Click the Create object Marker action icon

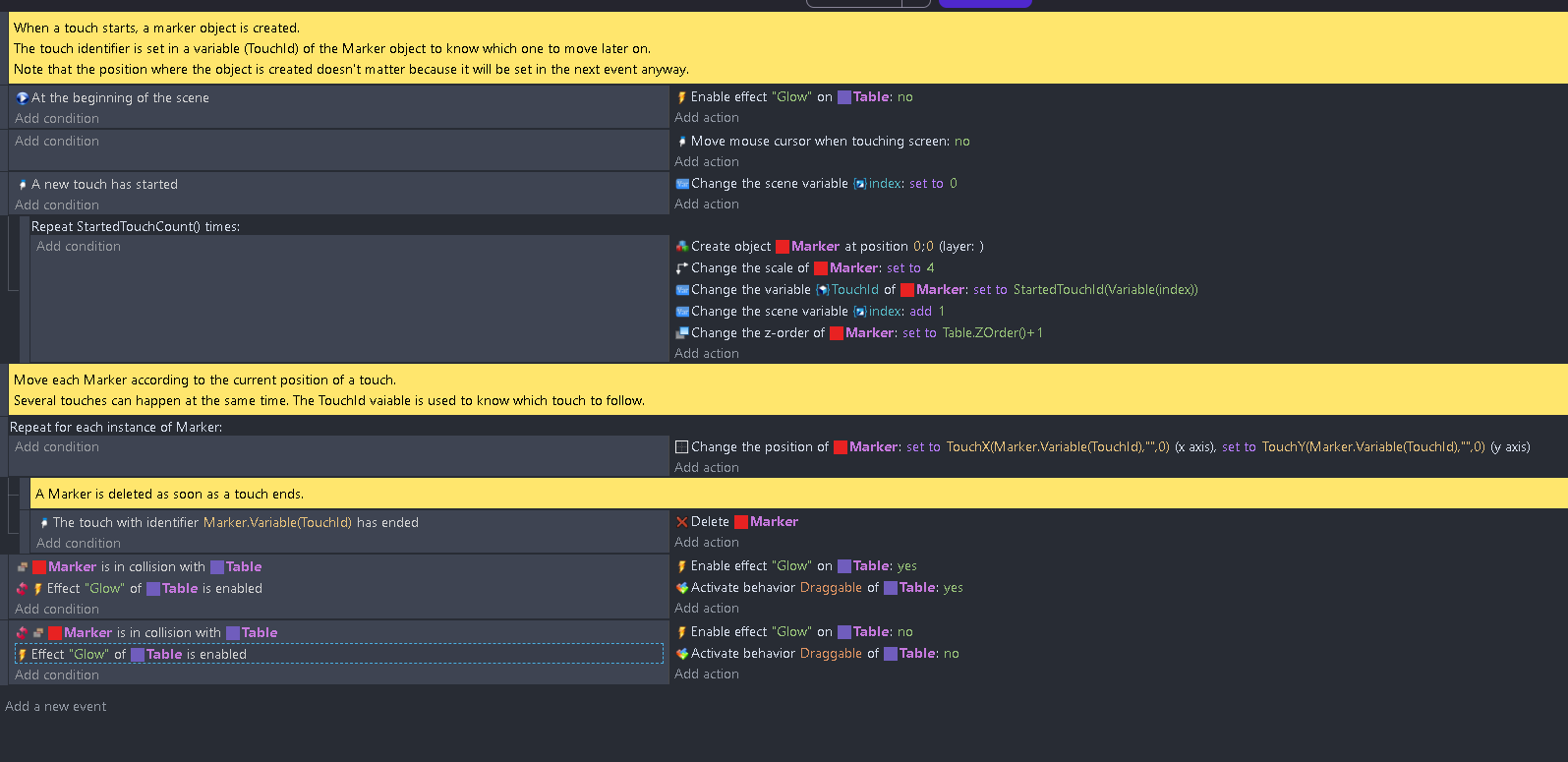[x=681, y=247]
